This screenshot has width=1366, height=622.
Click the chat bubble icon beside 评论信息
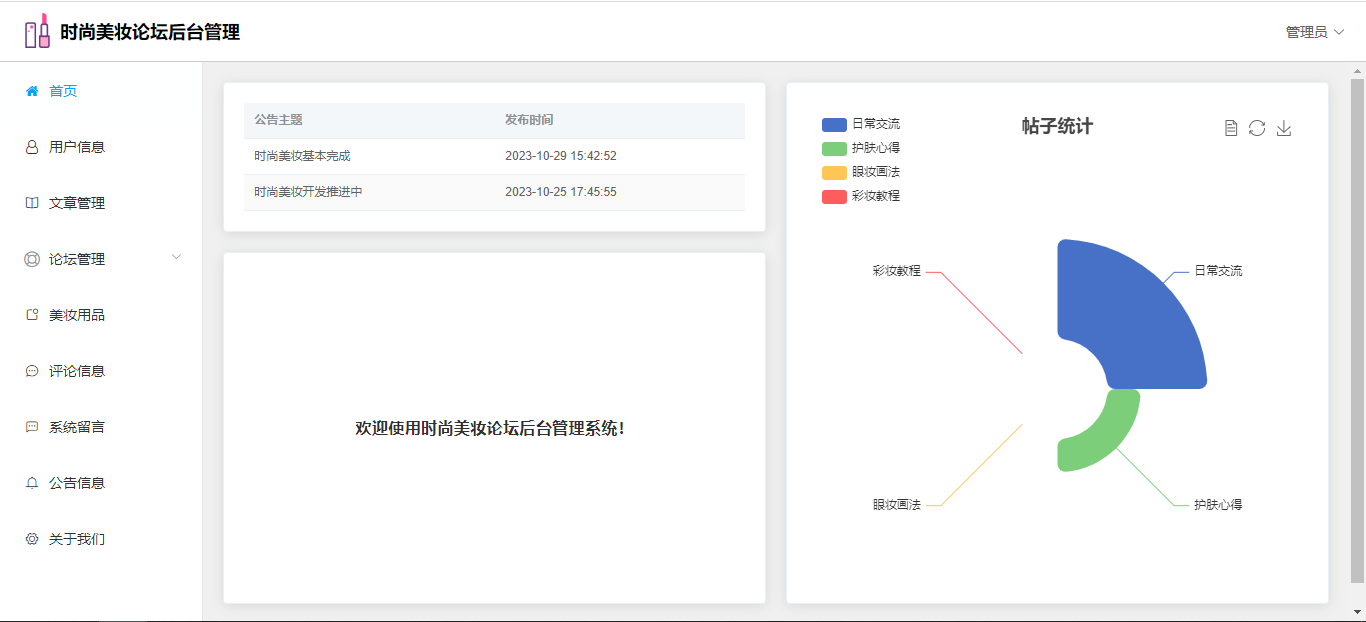(32, 371)
